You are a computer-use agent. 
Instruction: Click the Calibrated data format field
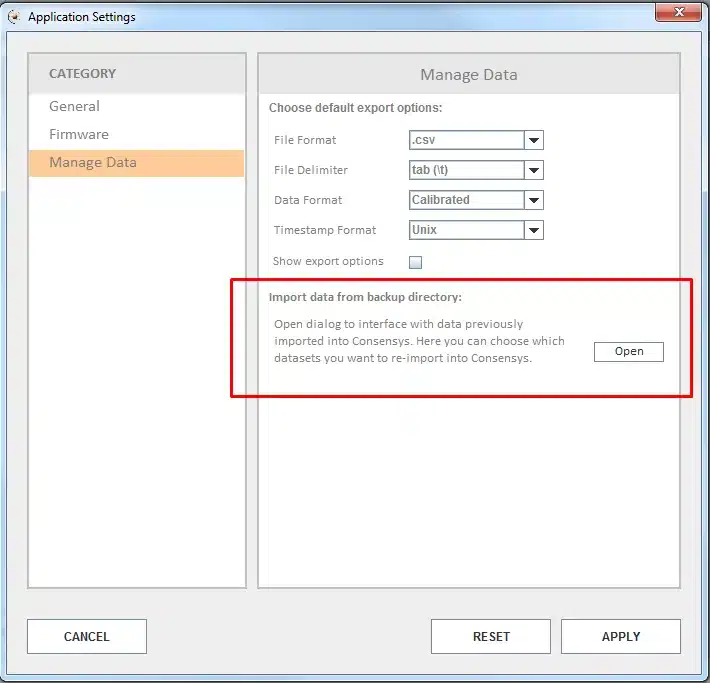pyautogui.click(x=467, y=200)
